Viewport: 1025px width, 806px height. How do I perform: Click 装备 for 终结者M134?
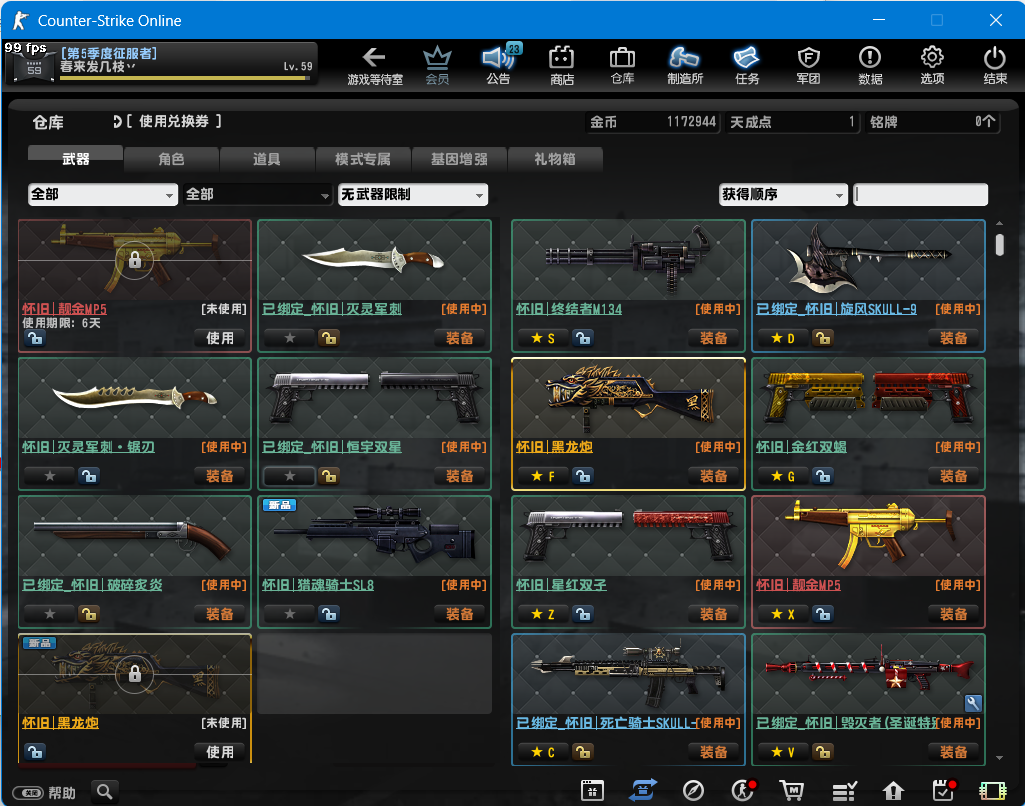click(713, 338)
